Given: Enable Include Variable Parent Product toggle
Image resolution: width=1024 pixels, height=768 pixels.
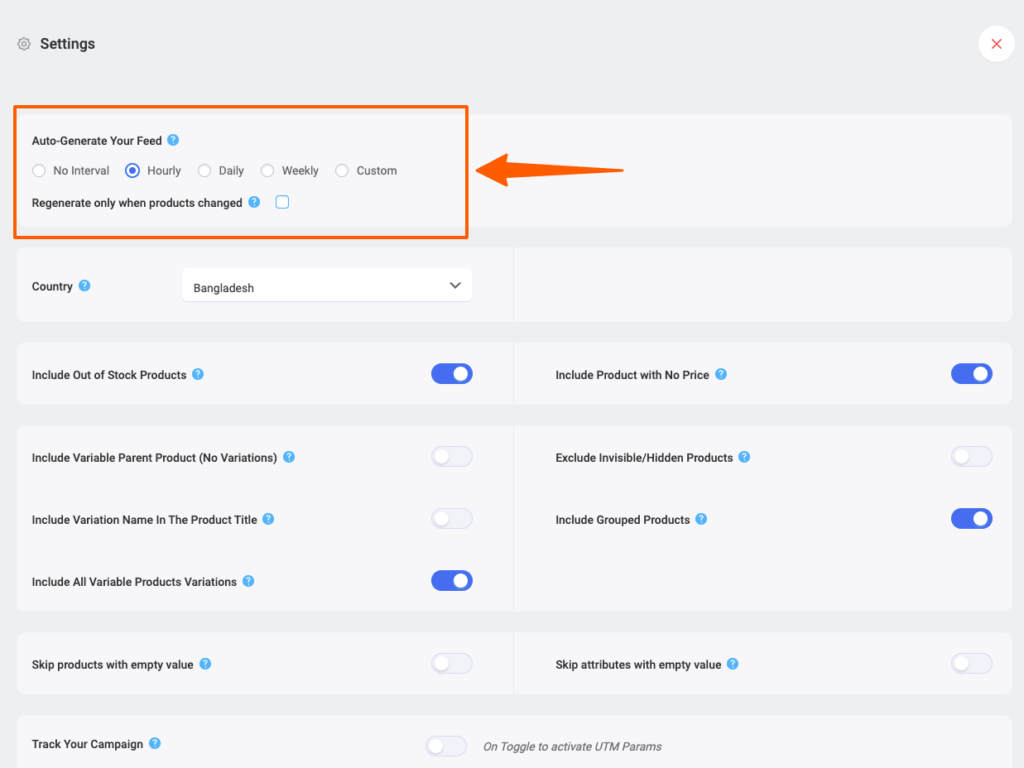Looking at the screenshot, I should pos(451,456).
